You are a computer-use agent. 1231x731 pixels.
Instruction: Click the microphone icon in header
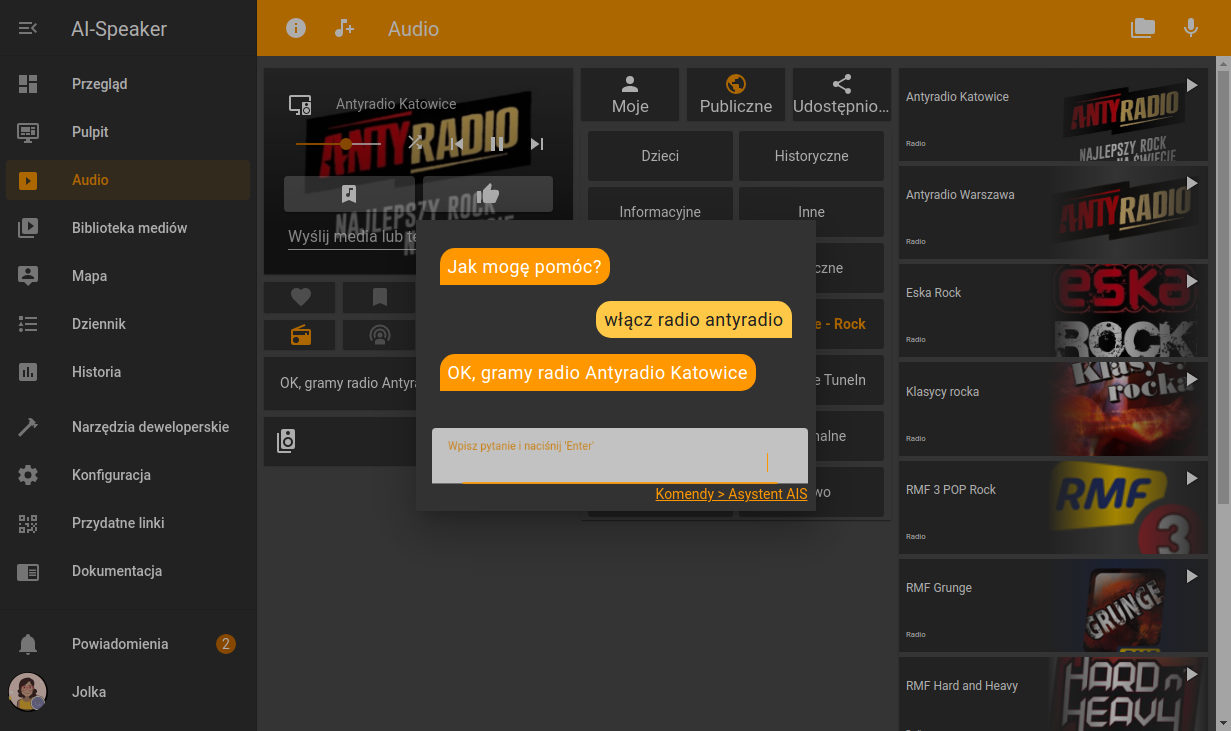[x=1191, y=28]
